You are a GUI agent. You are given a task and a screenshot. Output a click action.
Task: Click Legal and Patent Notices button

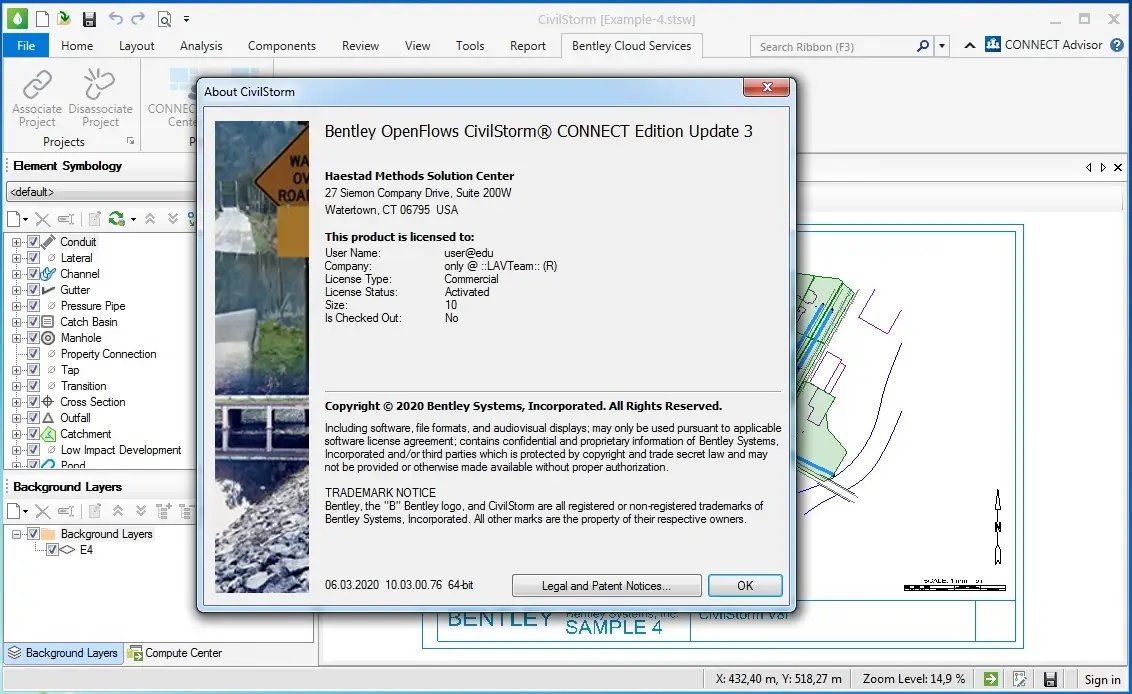606,586
